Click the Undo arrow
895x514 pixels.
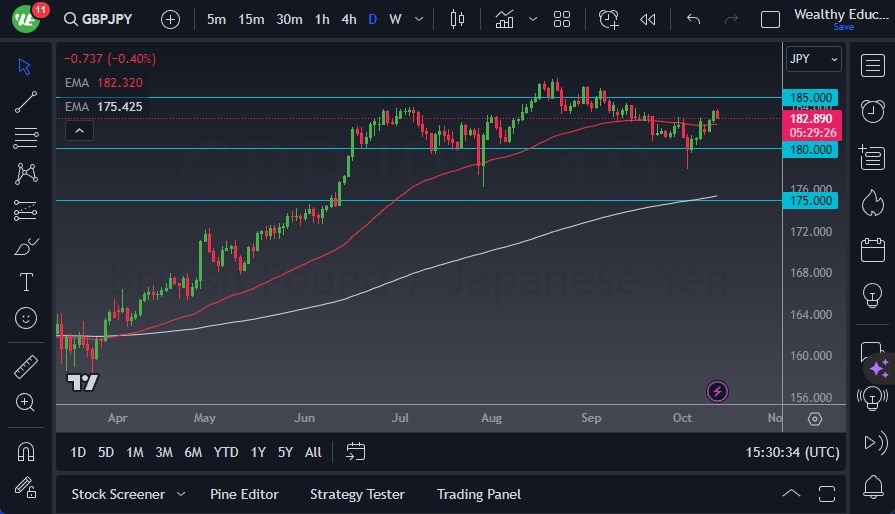coord(694,19)
